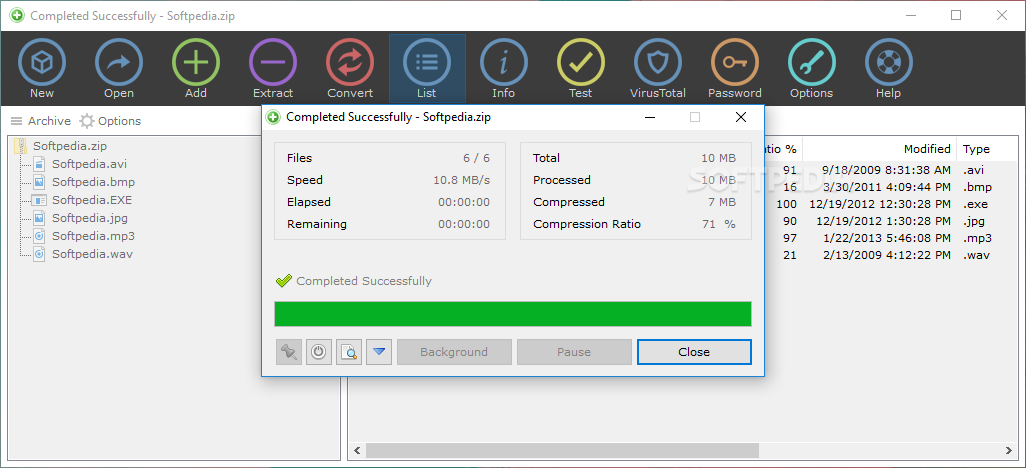Click the .mp3 type cell

pos(978,238)
